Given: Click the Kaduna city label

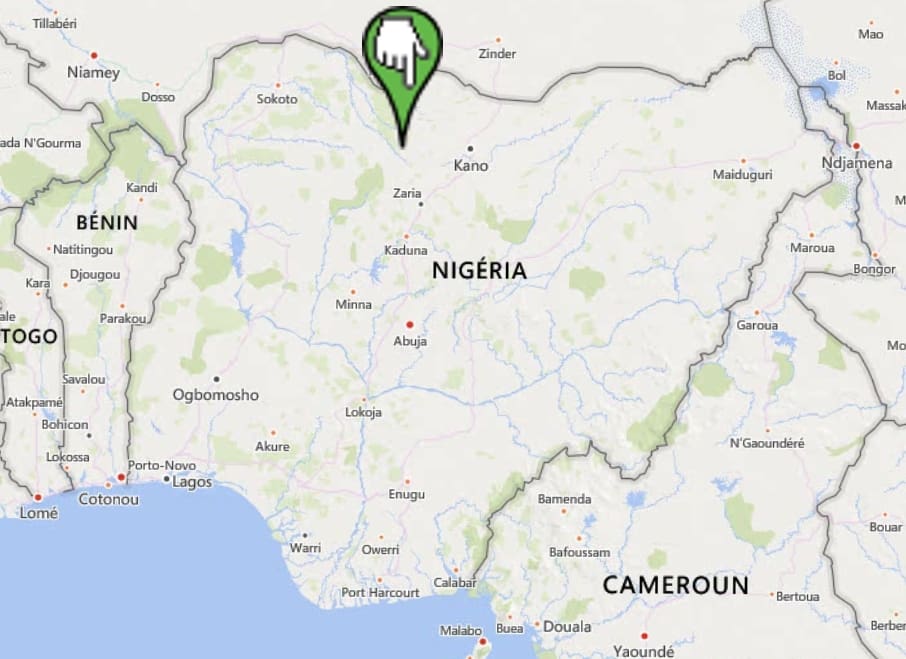Looking at the screenshot, I should point(406,250).
